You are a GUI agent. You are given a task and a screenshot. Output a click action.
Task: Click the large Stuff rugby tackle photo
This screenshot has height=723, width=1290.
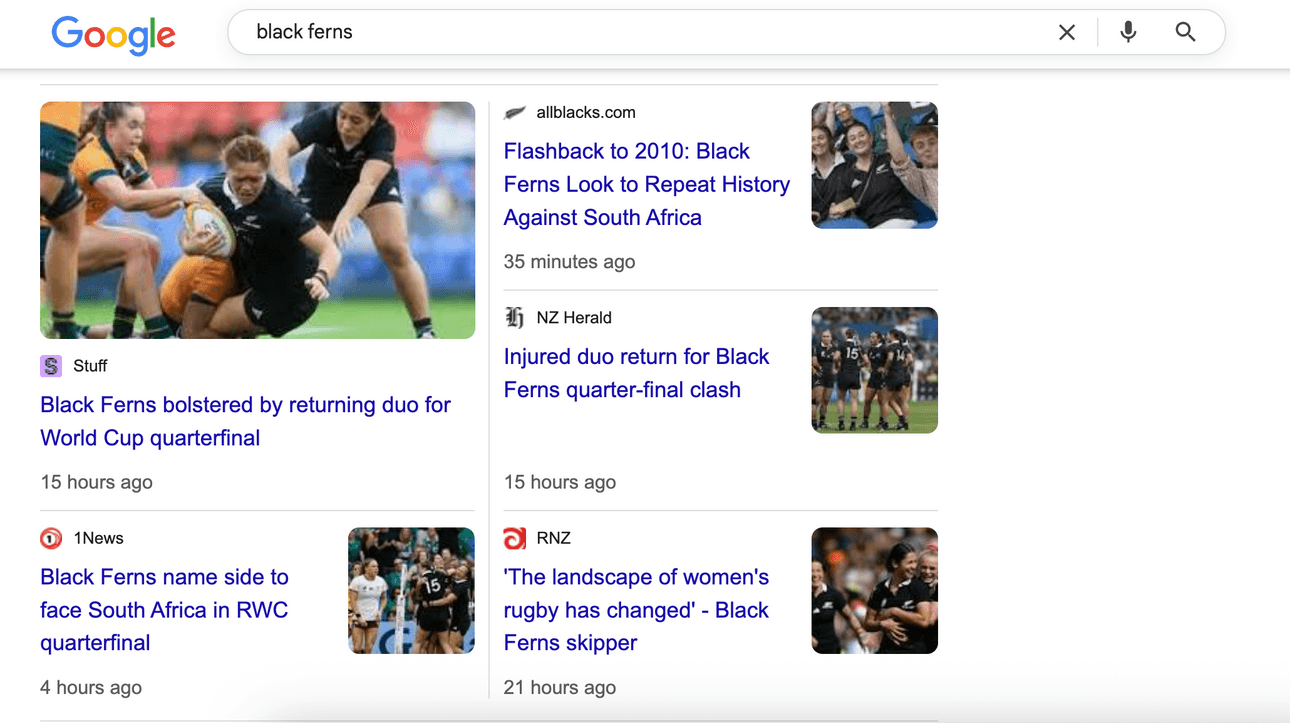[x=257, y=220]
